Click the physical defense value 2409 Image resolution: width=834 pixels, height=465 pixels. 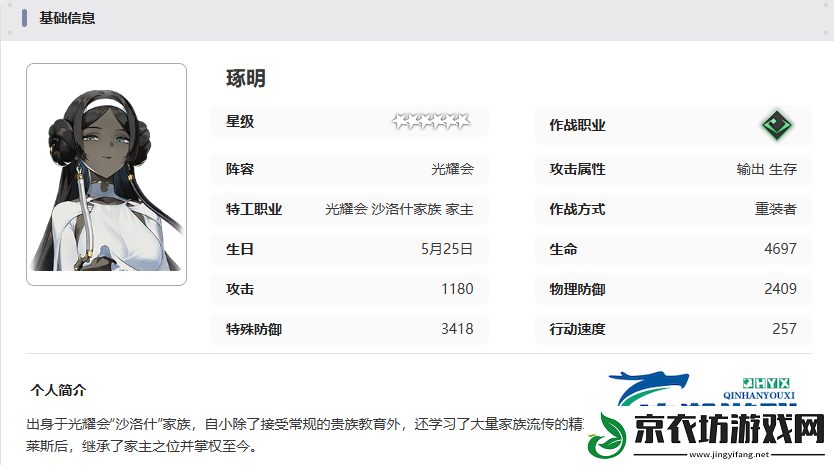pyautogui.click(x=780, y=289)
